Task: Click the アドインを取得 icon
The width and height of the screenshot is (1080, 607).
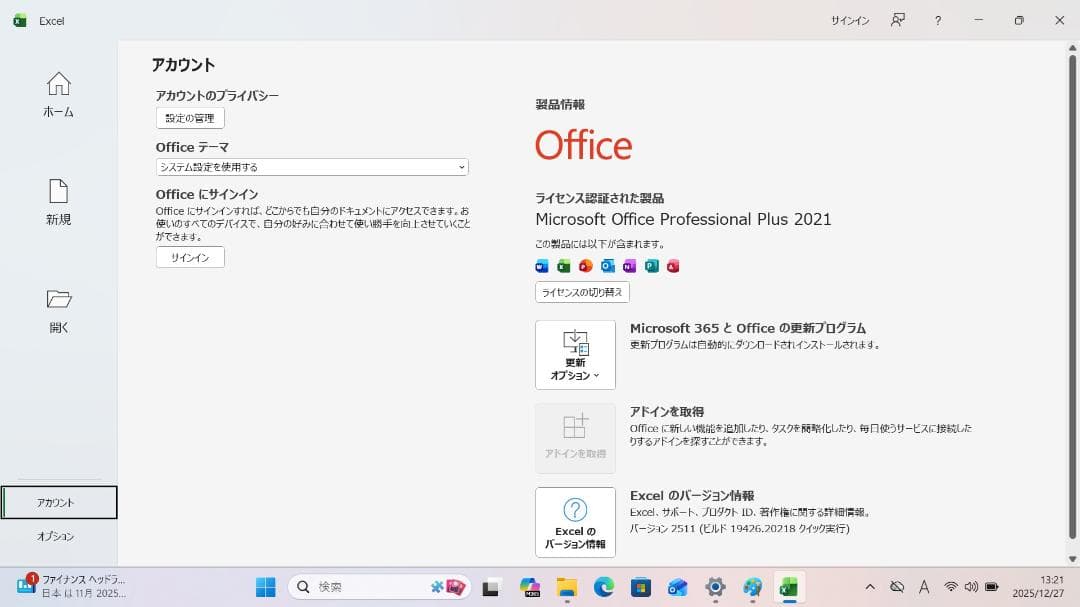Action: (575, 437)
